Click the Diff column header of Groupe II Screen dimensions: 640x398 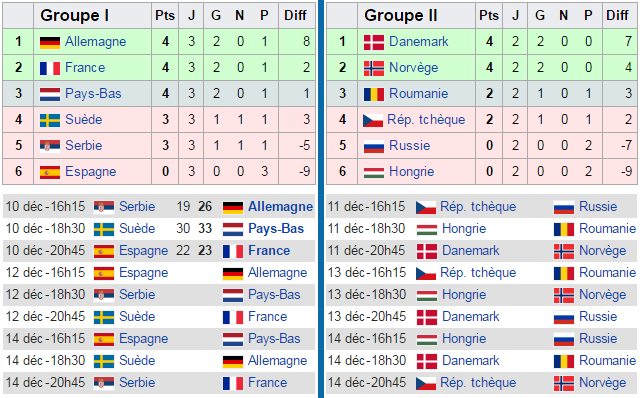617,16
